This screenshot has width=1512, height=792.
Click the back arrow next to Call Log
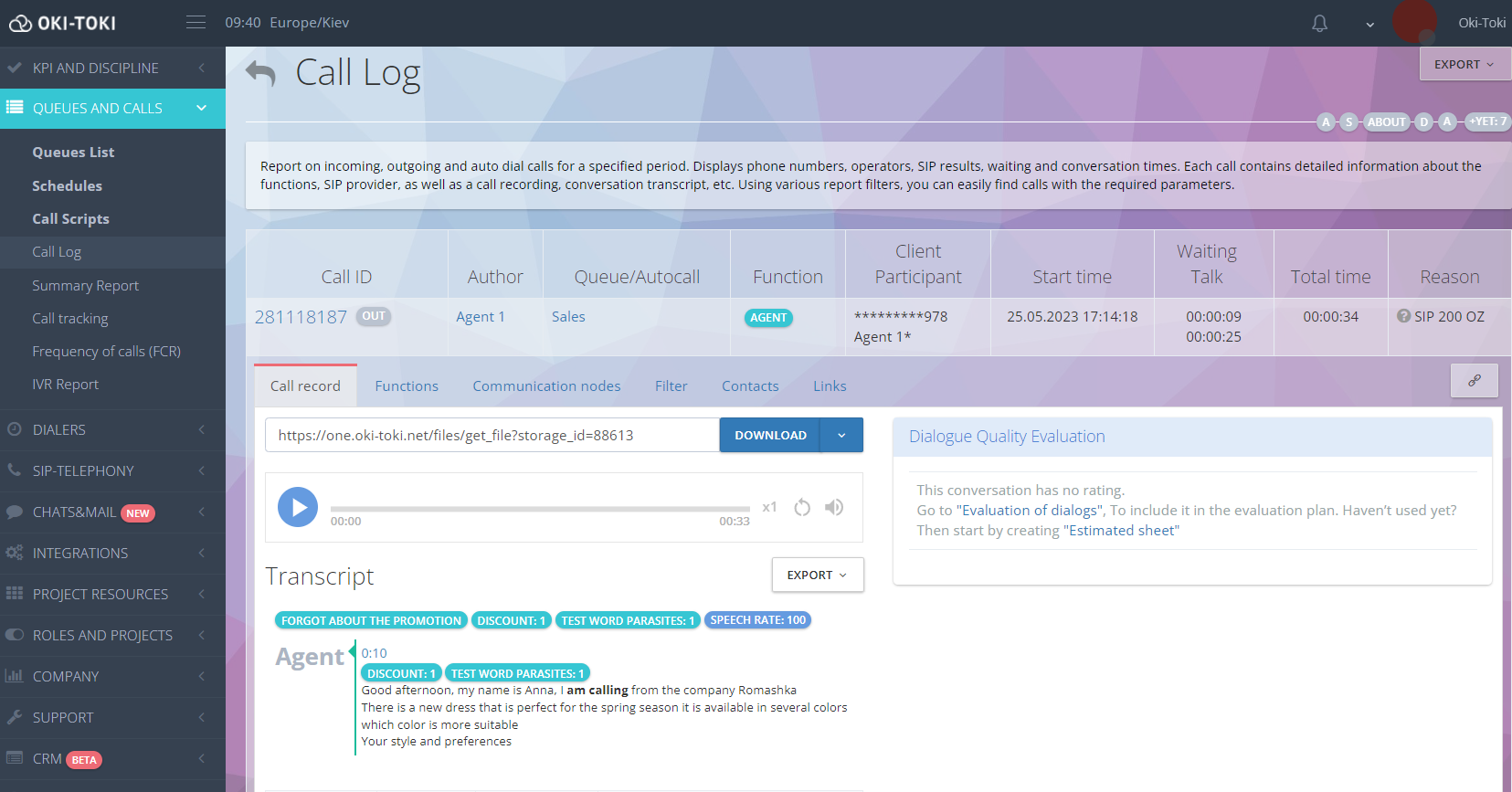pos(260,73)
